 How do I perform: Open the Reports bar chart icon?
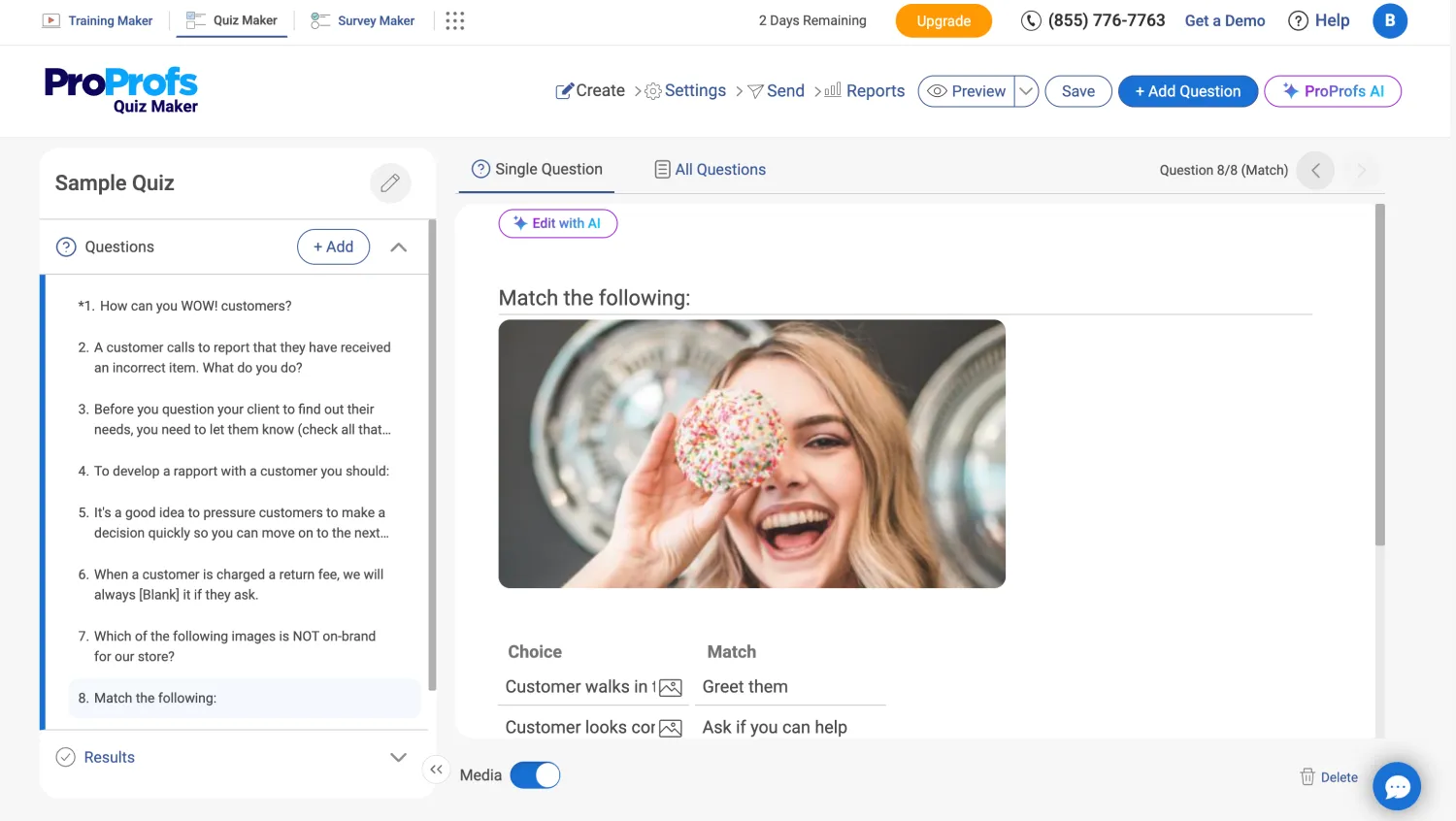coord(830,90)
